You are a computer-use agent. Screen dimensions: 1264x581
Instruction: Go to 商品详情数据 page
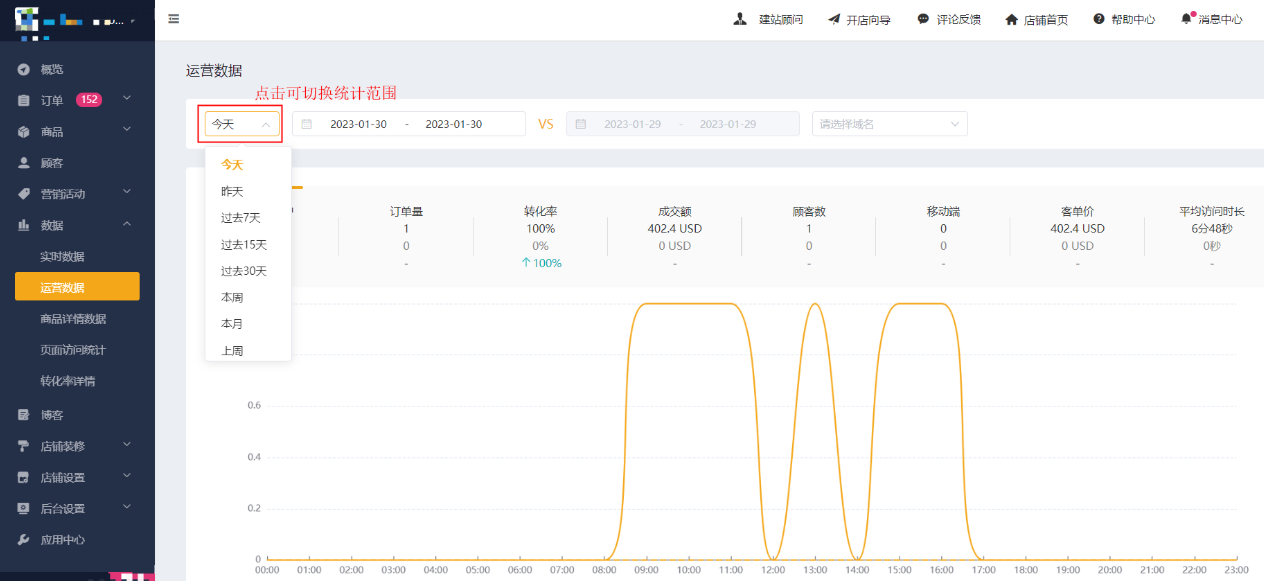pyautogui.click(x=73, y=319)
